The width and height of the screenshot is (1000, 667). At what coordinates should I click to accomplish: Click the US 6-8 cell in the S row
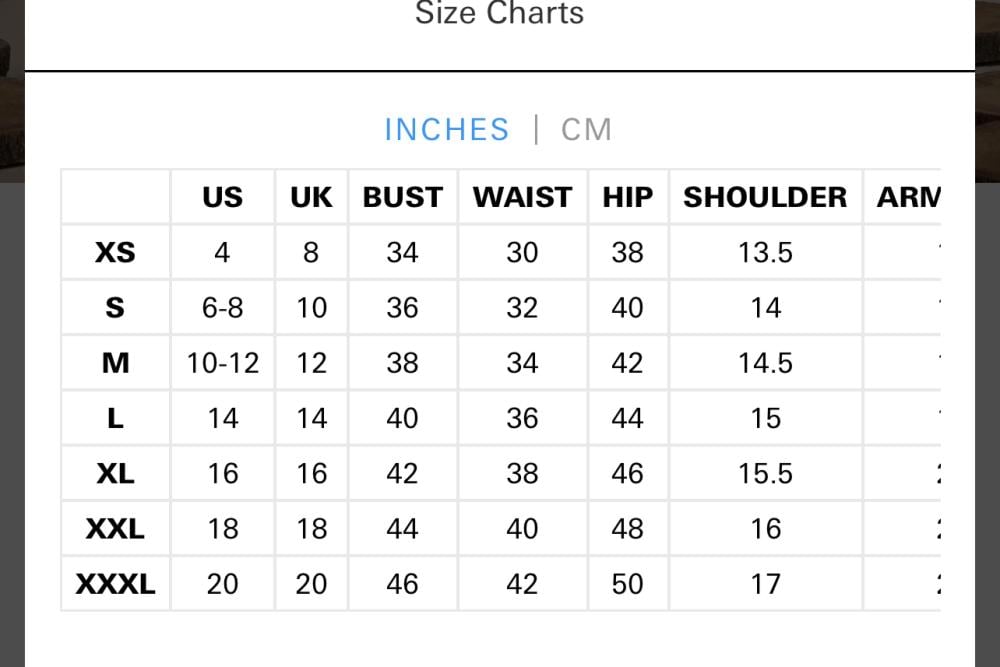coord(222,307)
